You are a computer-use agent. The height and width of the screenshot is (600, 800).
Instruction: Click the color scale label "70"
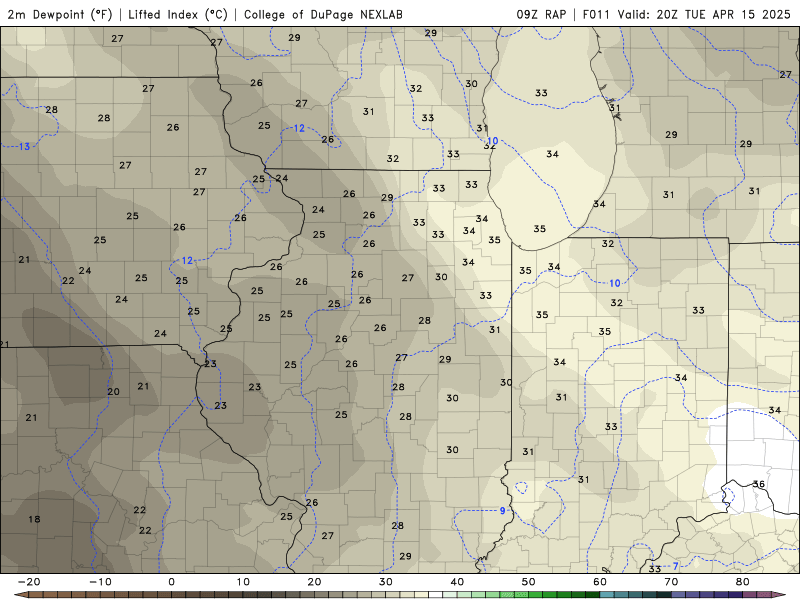pos(671,582)
